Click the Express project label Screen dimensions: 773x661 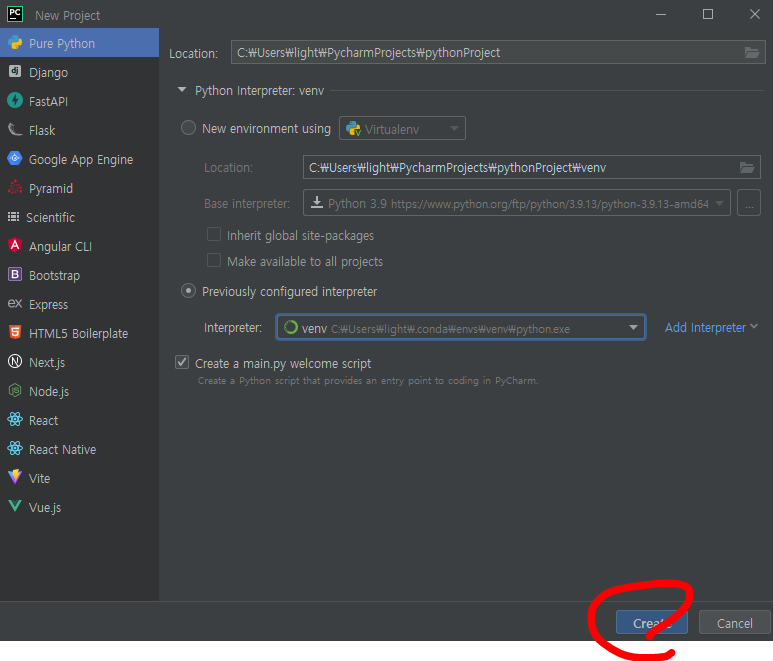point(48,304)
